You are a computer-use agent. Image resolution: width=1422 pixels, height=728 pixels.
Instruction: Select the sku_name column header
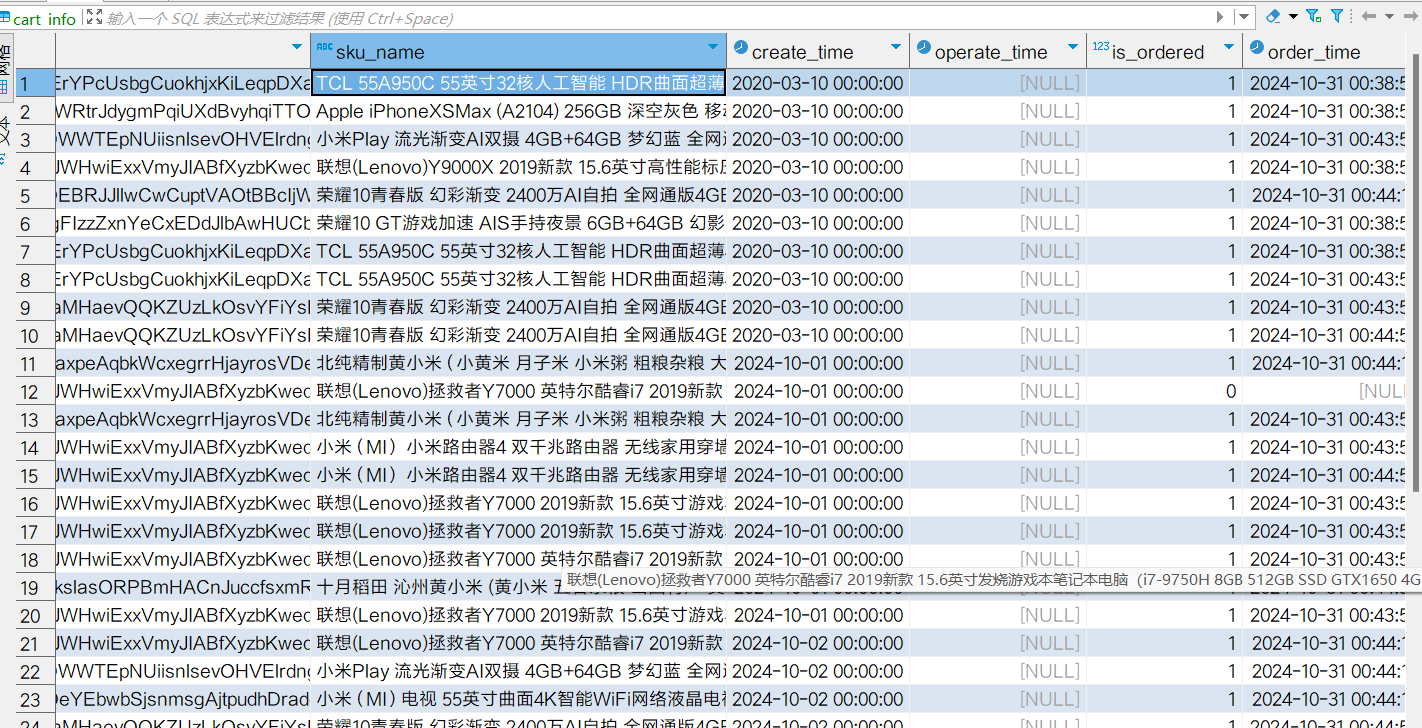(518, 51)
